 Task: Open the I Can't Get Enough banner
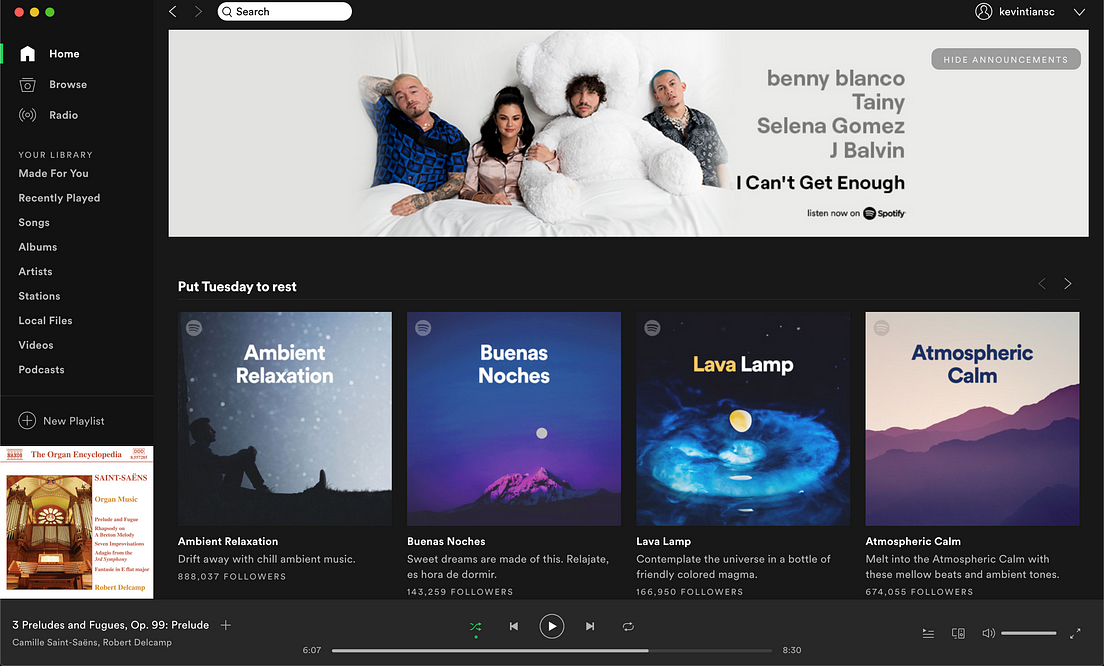pos(628,133)
